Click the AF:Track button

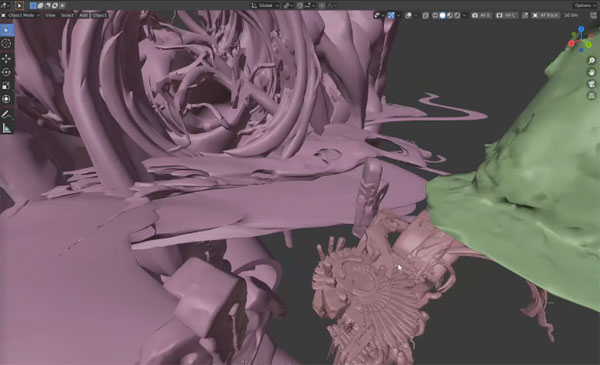point(546,15)
